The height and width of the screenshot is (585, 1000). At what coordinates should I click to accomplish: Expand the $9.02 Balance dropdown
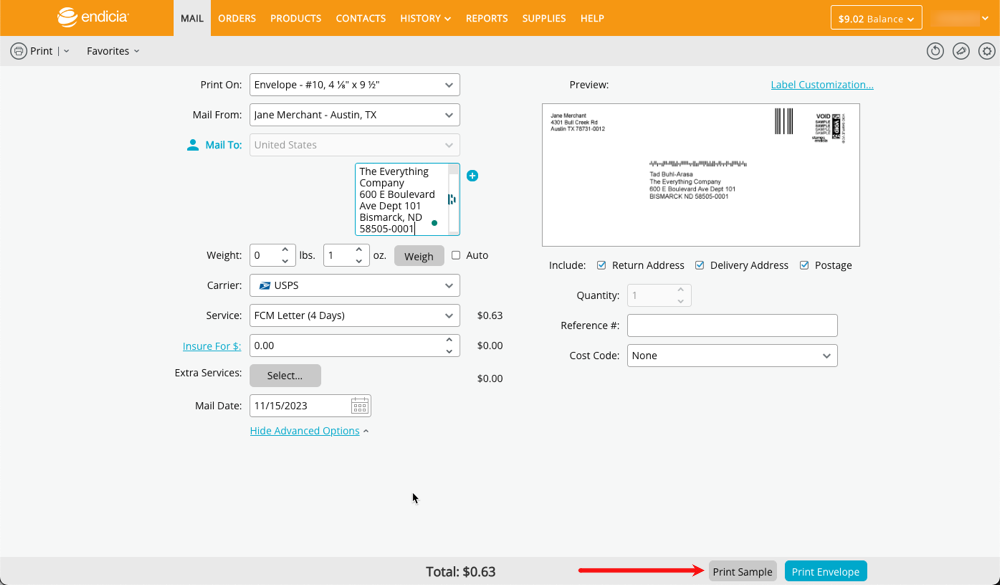click(876, 19)
